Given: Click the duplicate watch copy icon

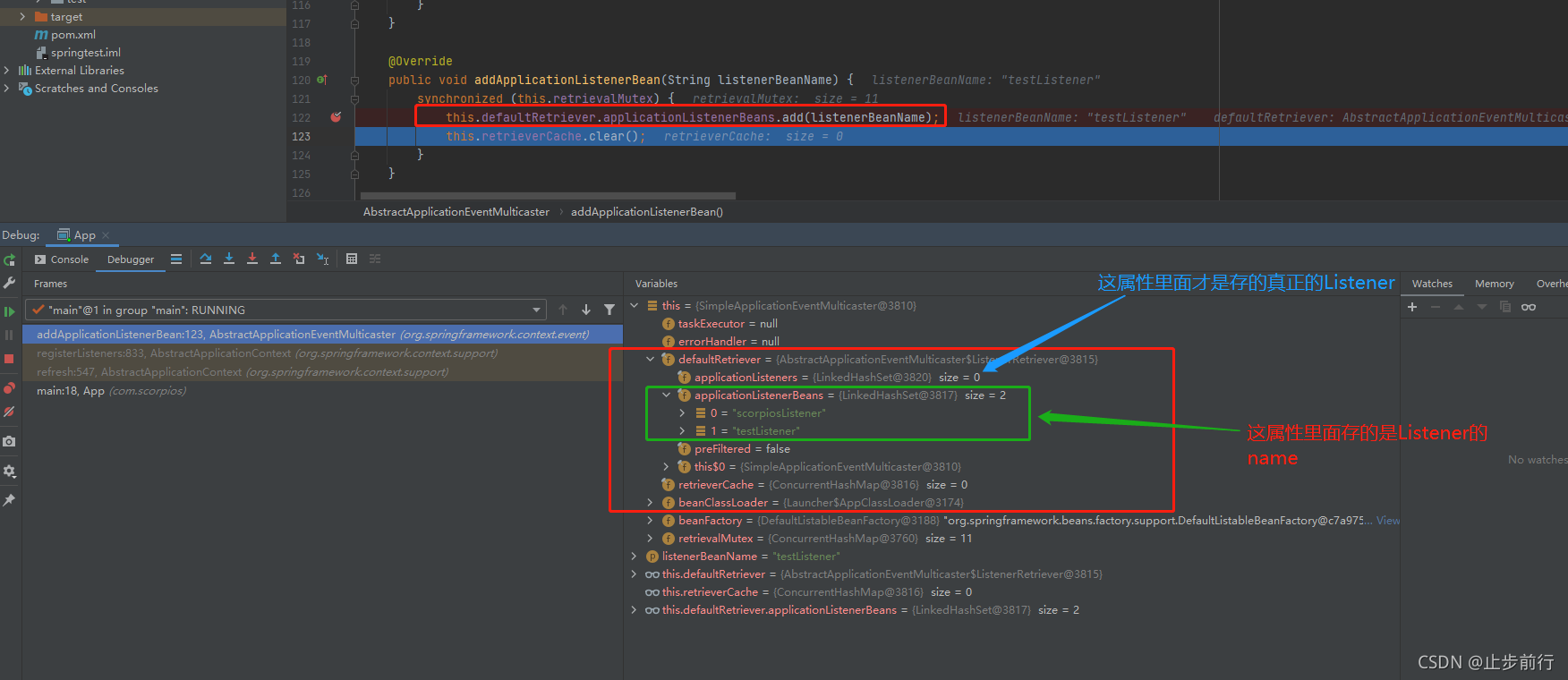Looking at the screenshot, I should pos(1505,307).
